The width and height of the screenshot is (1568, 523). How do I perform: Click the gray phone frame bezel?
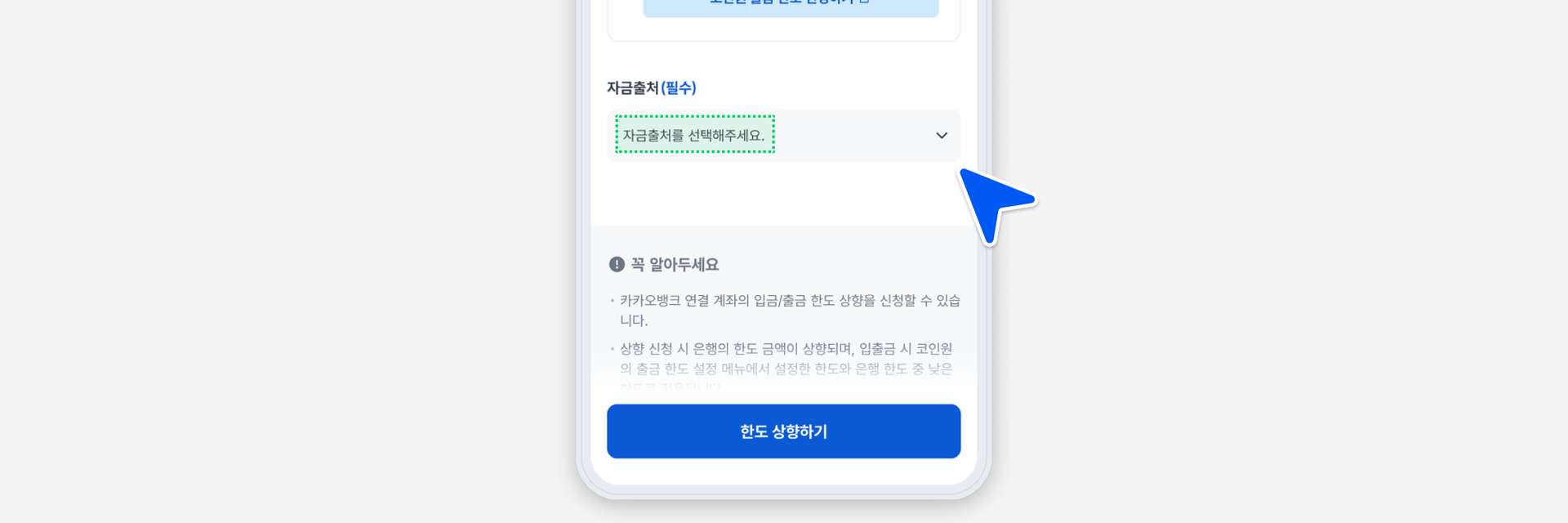pyautogui.click(x=583, y=245)
